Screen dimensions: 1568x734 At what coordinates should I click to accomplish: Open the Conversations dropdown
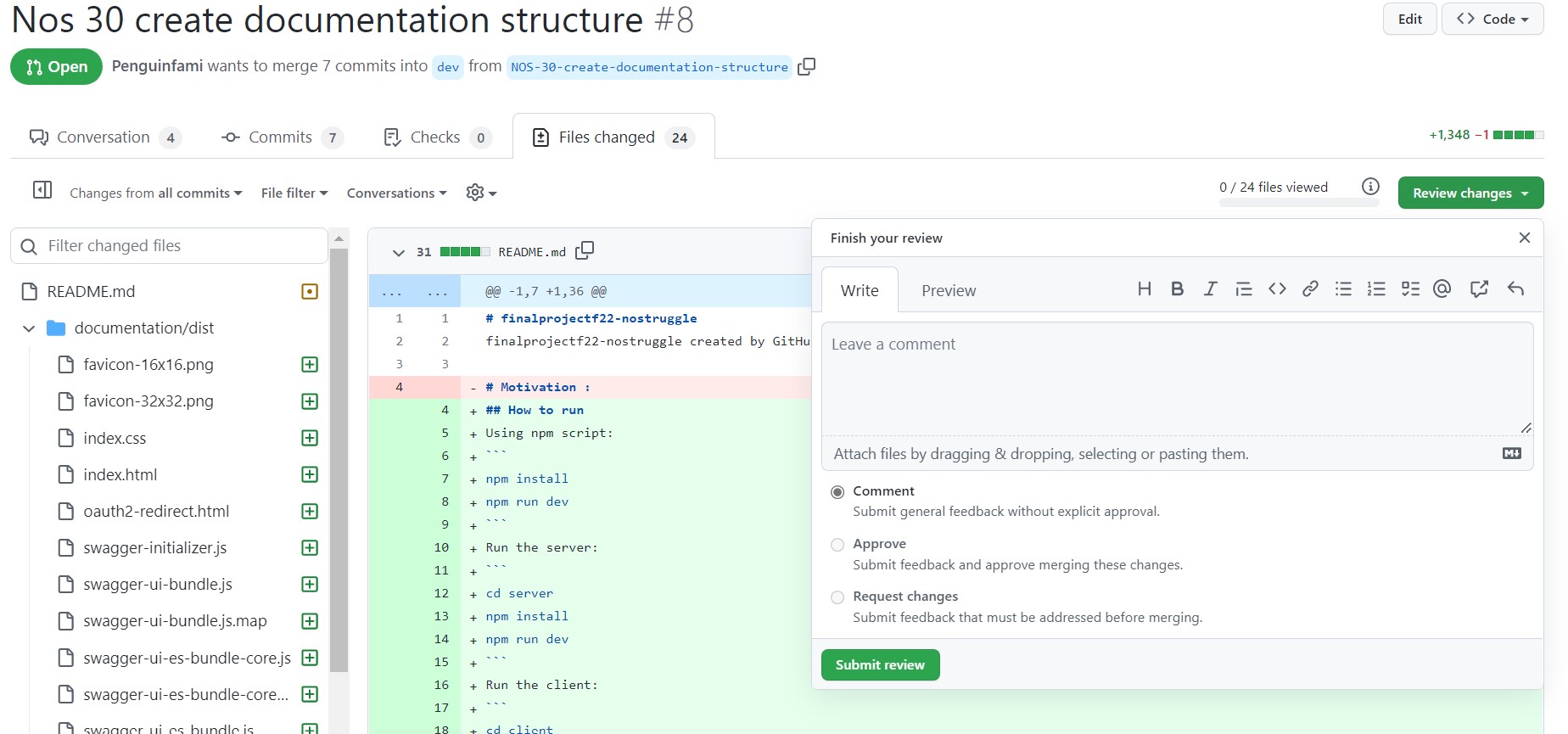click(396, 193)
